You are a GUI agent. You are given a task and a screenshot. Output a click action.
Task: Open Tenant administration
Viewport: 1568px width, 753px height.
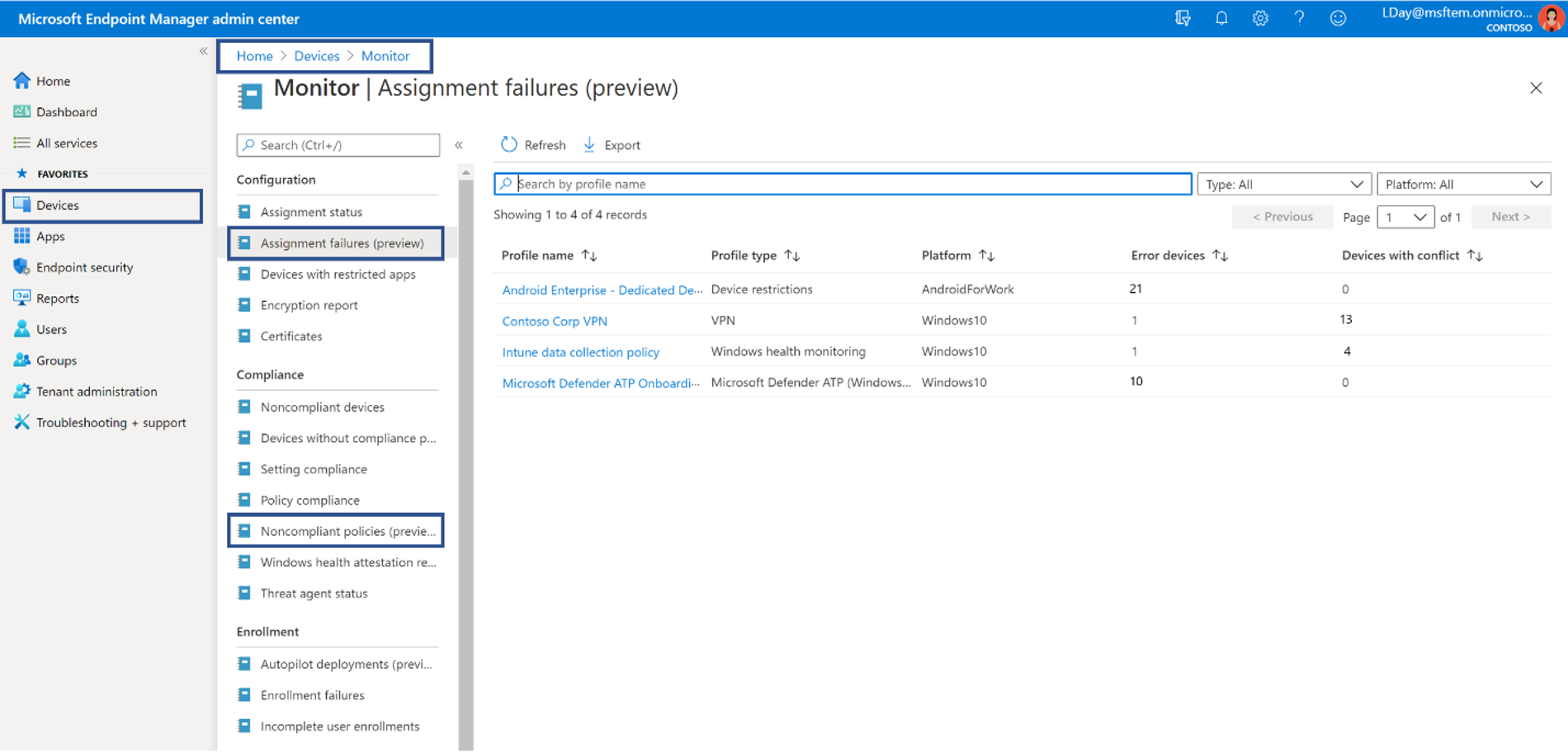(96, 391)
